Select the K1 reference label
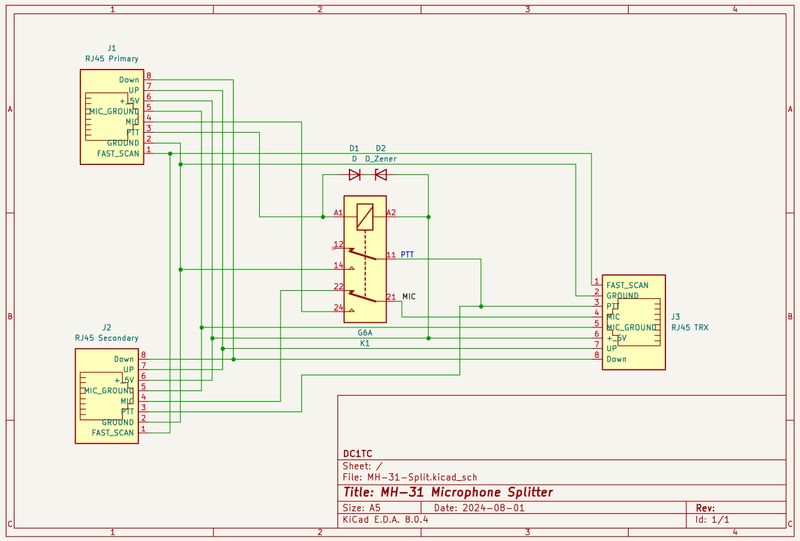This screenshot has height=541, width=800. 365,343
